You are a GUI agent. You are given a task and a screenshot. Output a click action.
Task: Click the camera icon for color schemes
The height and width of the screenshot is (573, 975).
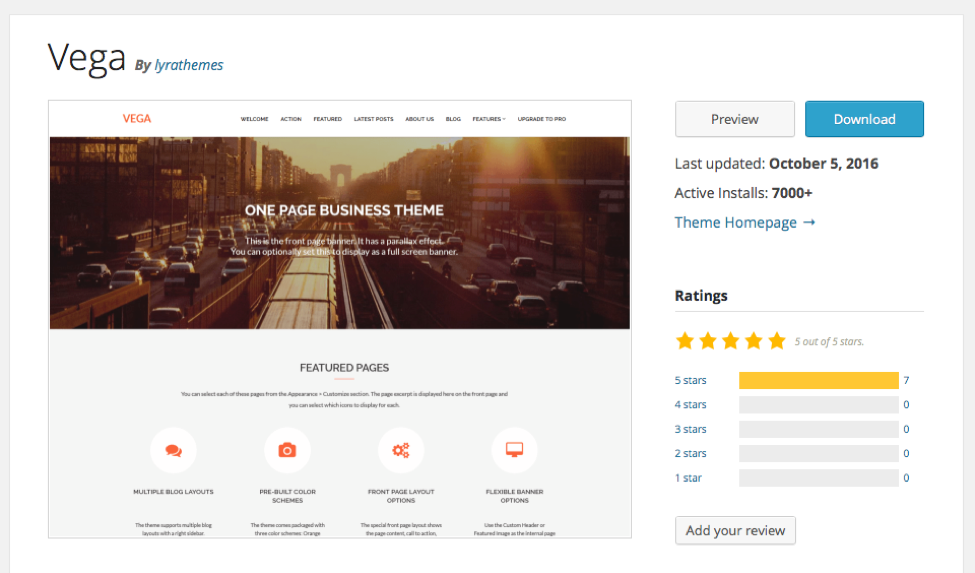point(287,450)
